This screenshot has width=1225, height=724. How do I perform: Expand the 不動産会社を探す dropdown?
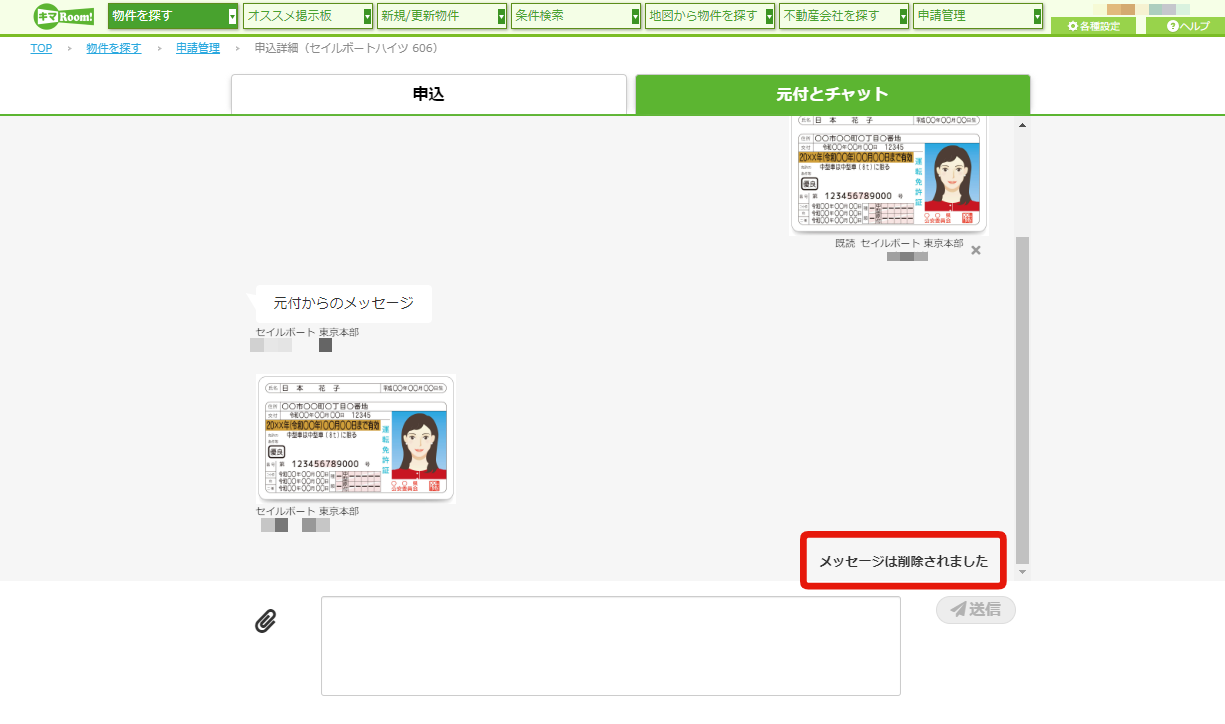844,16
